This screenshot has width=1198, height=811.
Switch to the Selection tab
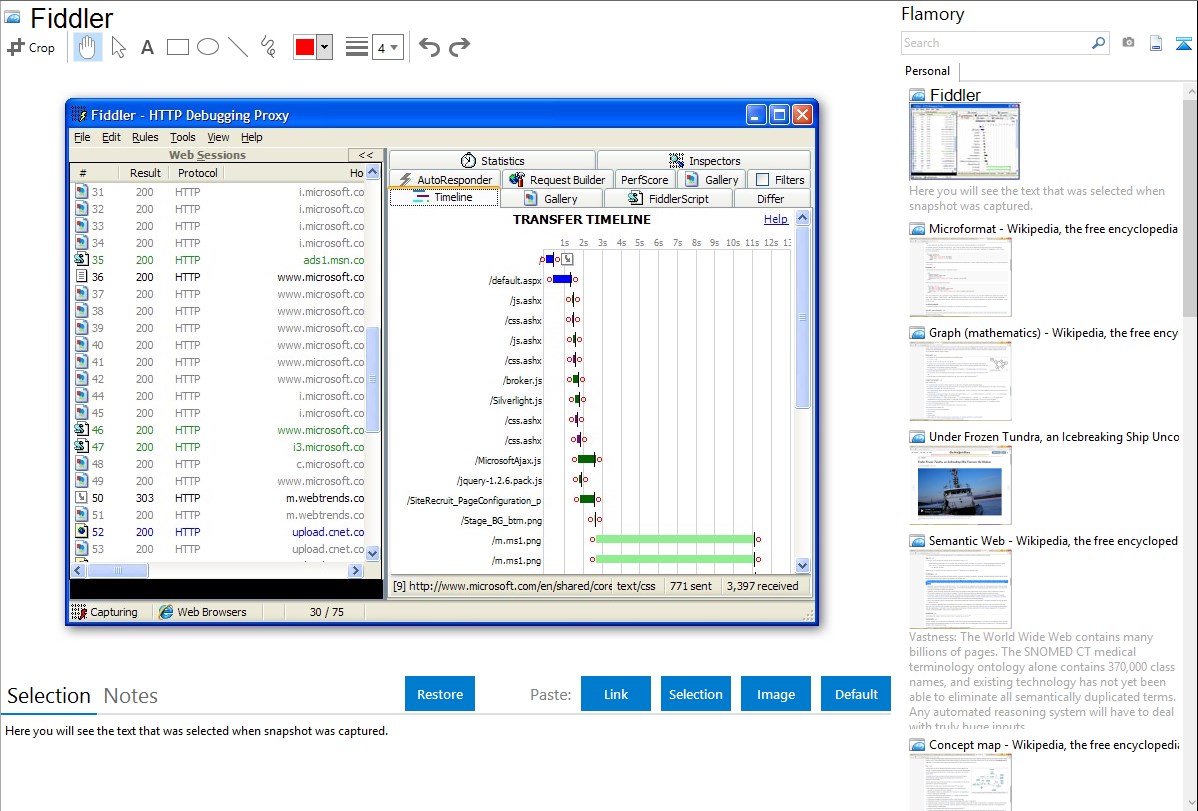49,696
